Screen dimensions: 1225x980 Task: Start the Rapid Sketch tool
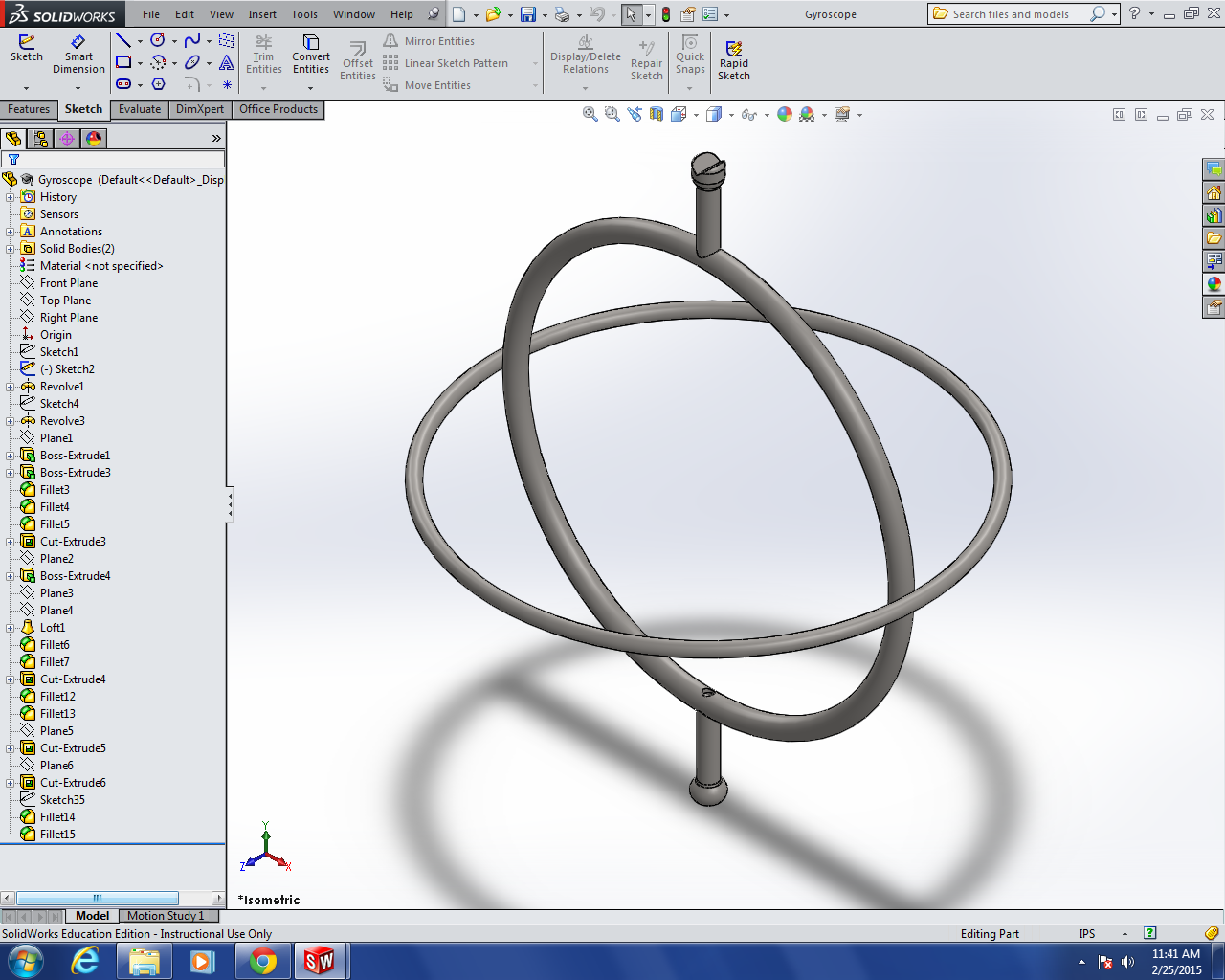pos(734,60)
